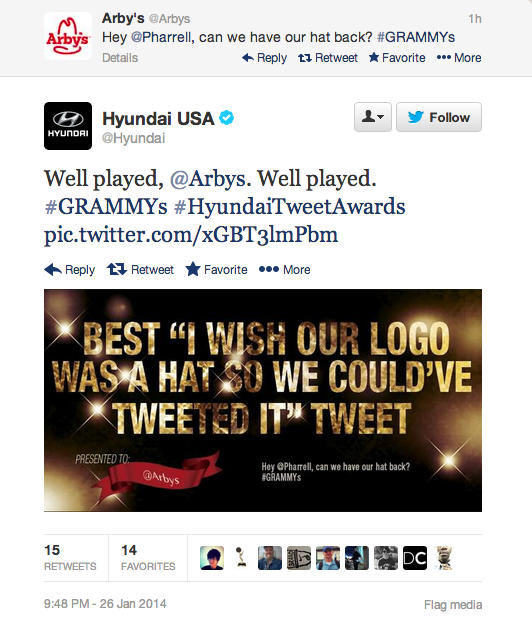
Task: Click the Arby's logo avatar
Action: (x=68, y=36)
